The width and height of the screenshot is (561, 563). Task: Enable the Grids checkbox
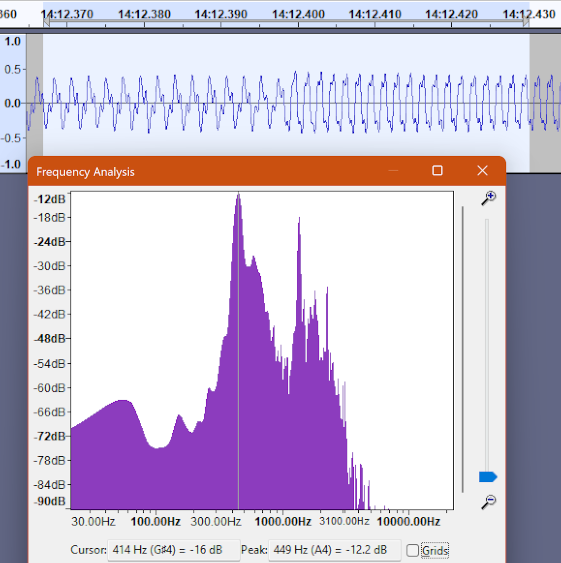412,550
